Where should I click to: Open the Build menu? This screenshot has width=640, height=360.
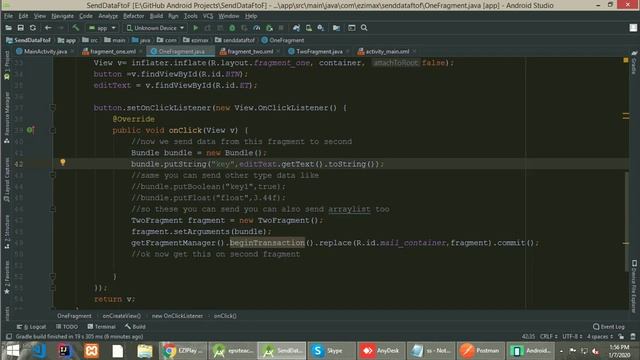coord(156,16)
